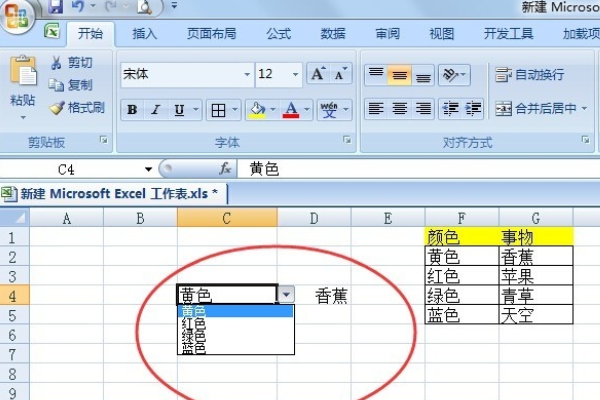600x400 pixels.
Task: Click the select-all corner of the grid
Action: pyautogui.click(x=15, y=218)
